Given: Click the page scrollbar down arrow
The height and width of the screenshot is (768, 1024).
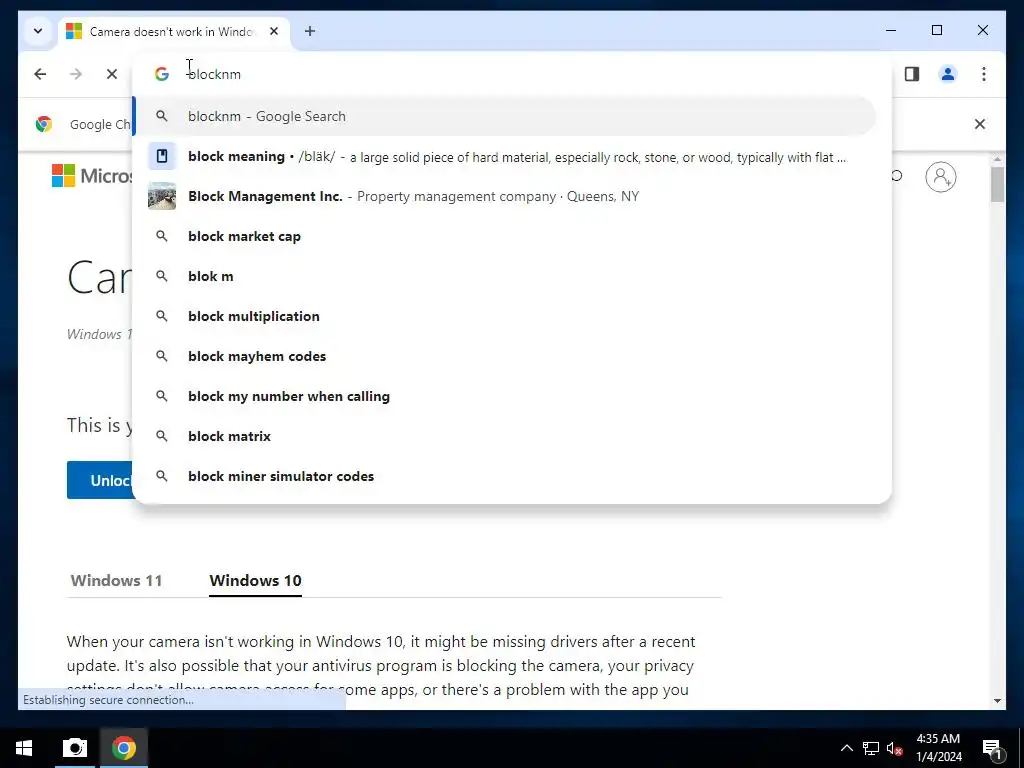Looking at the screenshot, I should click(997, 701).
